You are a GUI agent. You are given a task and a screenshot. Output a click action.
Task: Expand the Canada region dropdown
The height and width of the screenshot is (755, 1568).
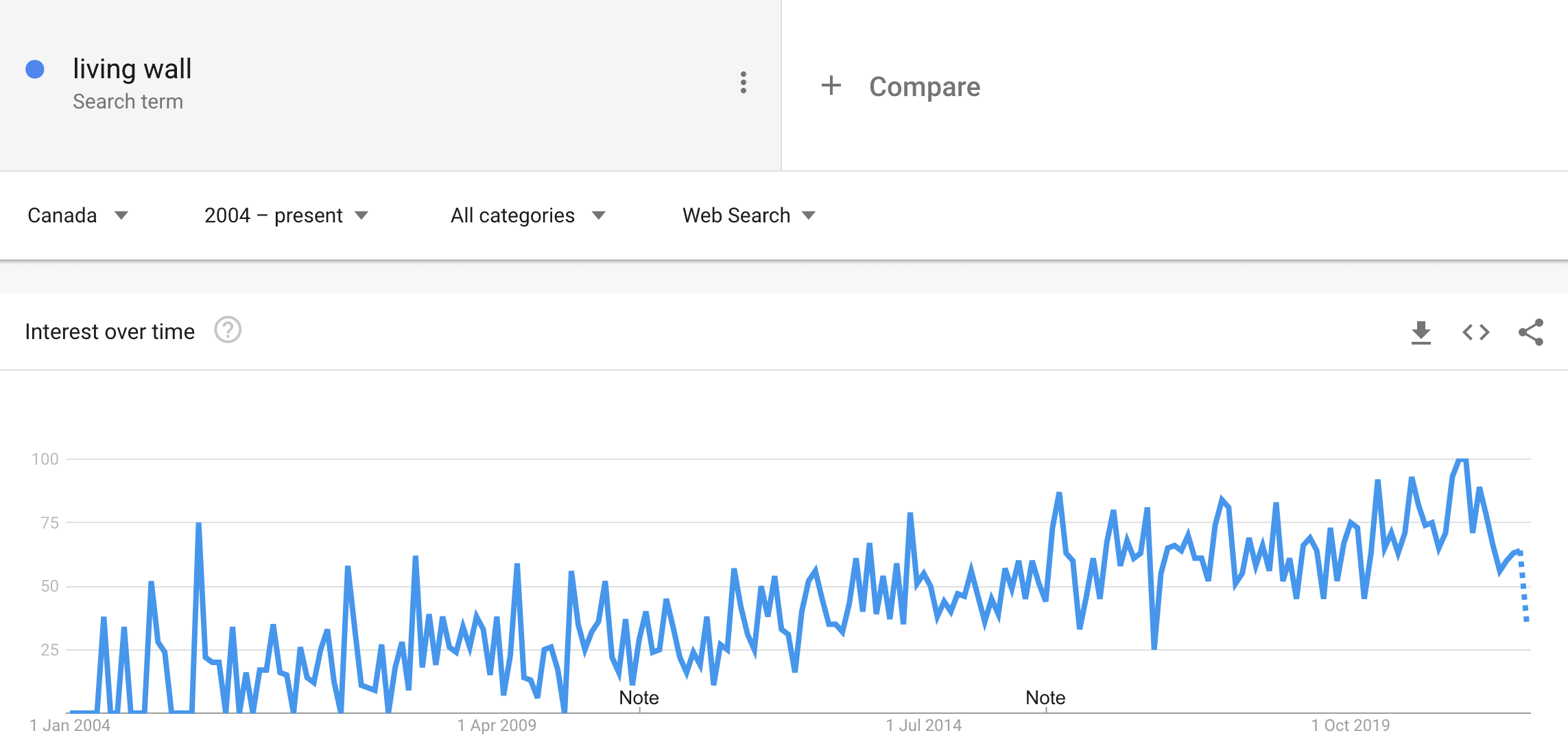(78, 216)
